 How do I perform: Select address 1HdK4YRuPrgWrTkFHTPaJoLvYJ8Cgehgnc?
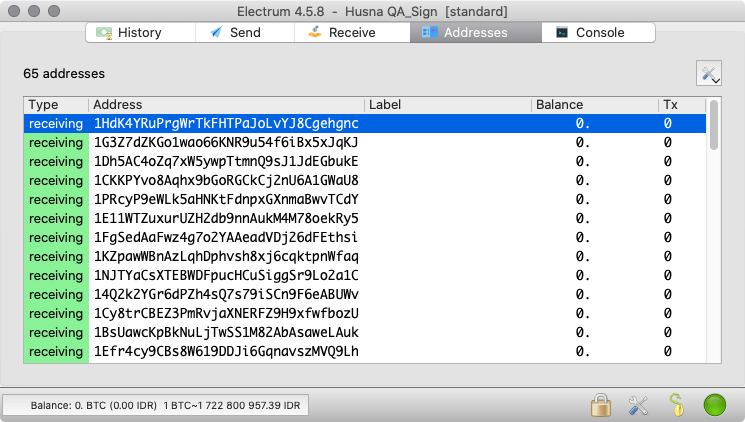226,124
